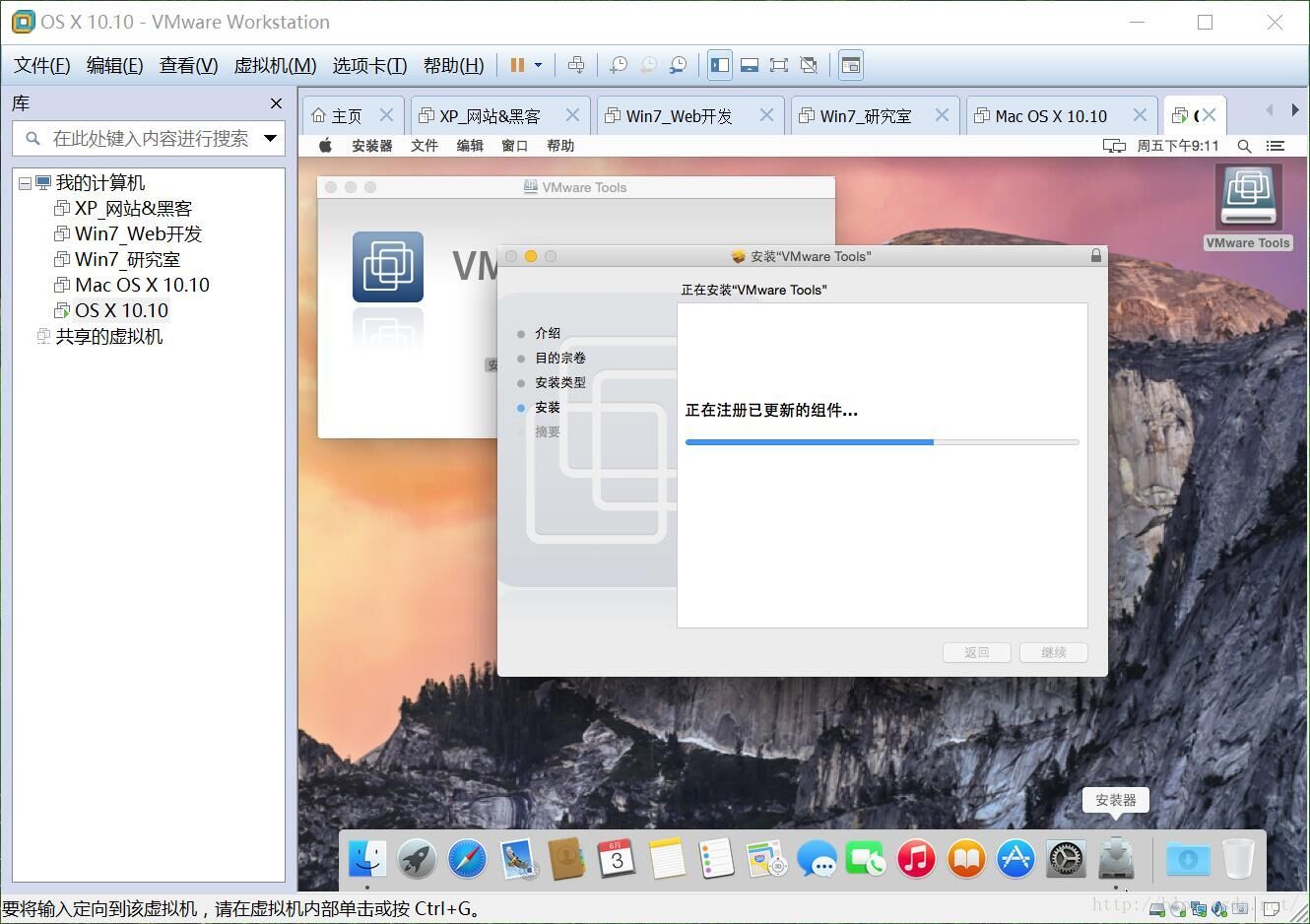Open Spotlight search in the Mac menu bar
Viewport: 1310px width, 924px height.
(1244, 146)
